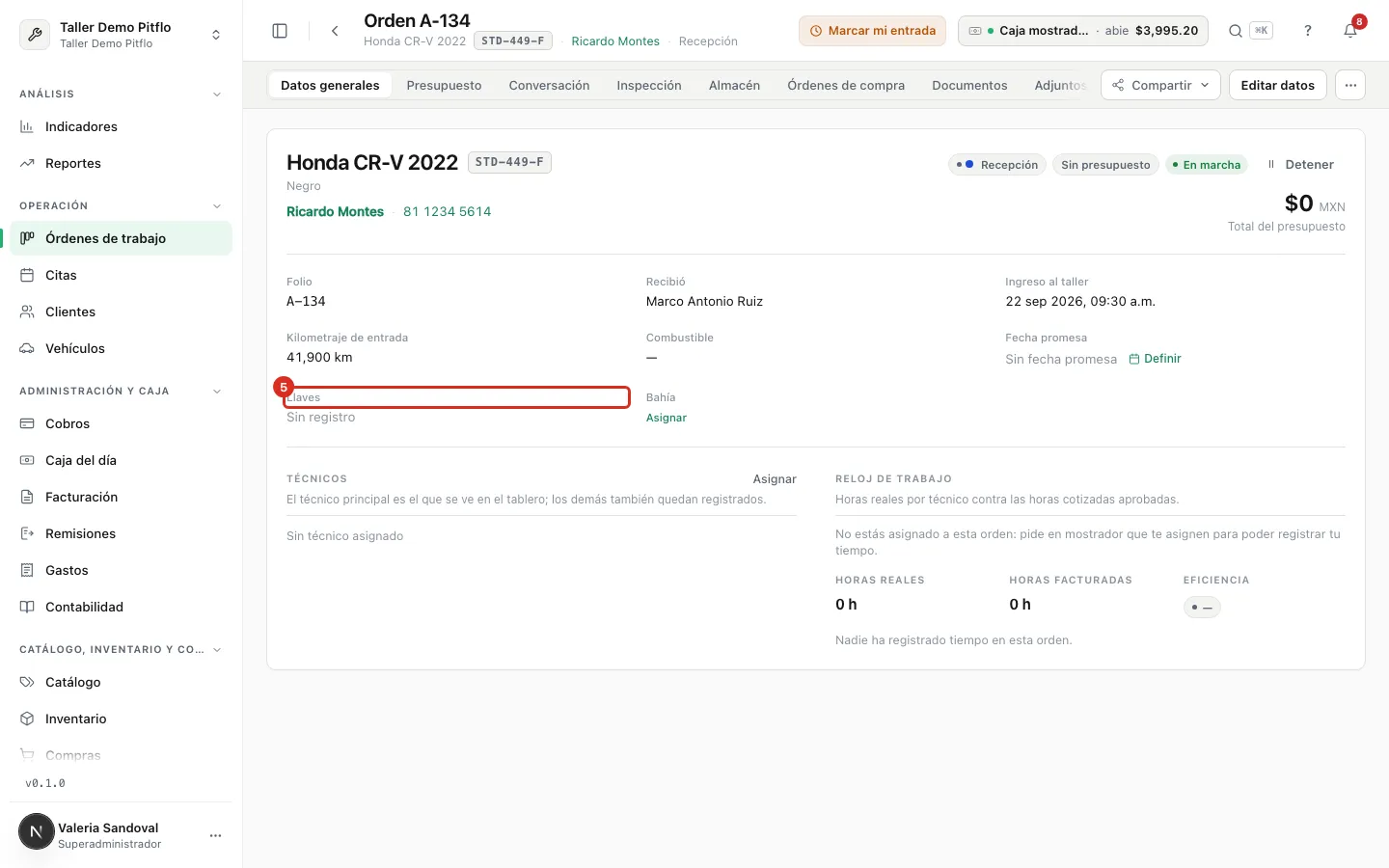
Task: Open user menu ellipsis beside Valeria Sandoval
Action: [215, 835]
